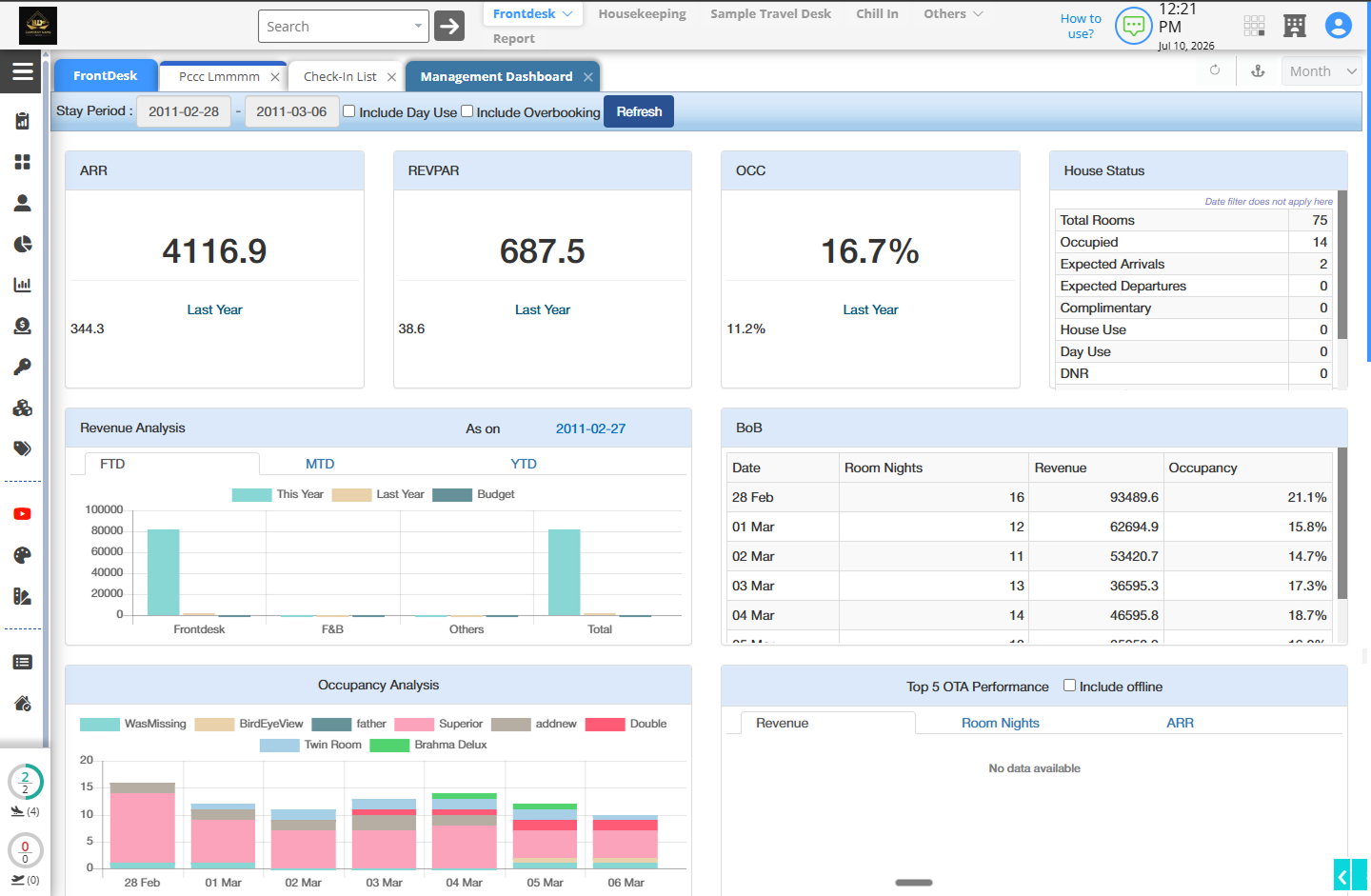Click the chat support icon
This screenshot has width=1371, height=896.
[1133, 26]
